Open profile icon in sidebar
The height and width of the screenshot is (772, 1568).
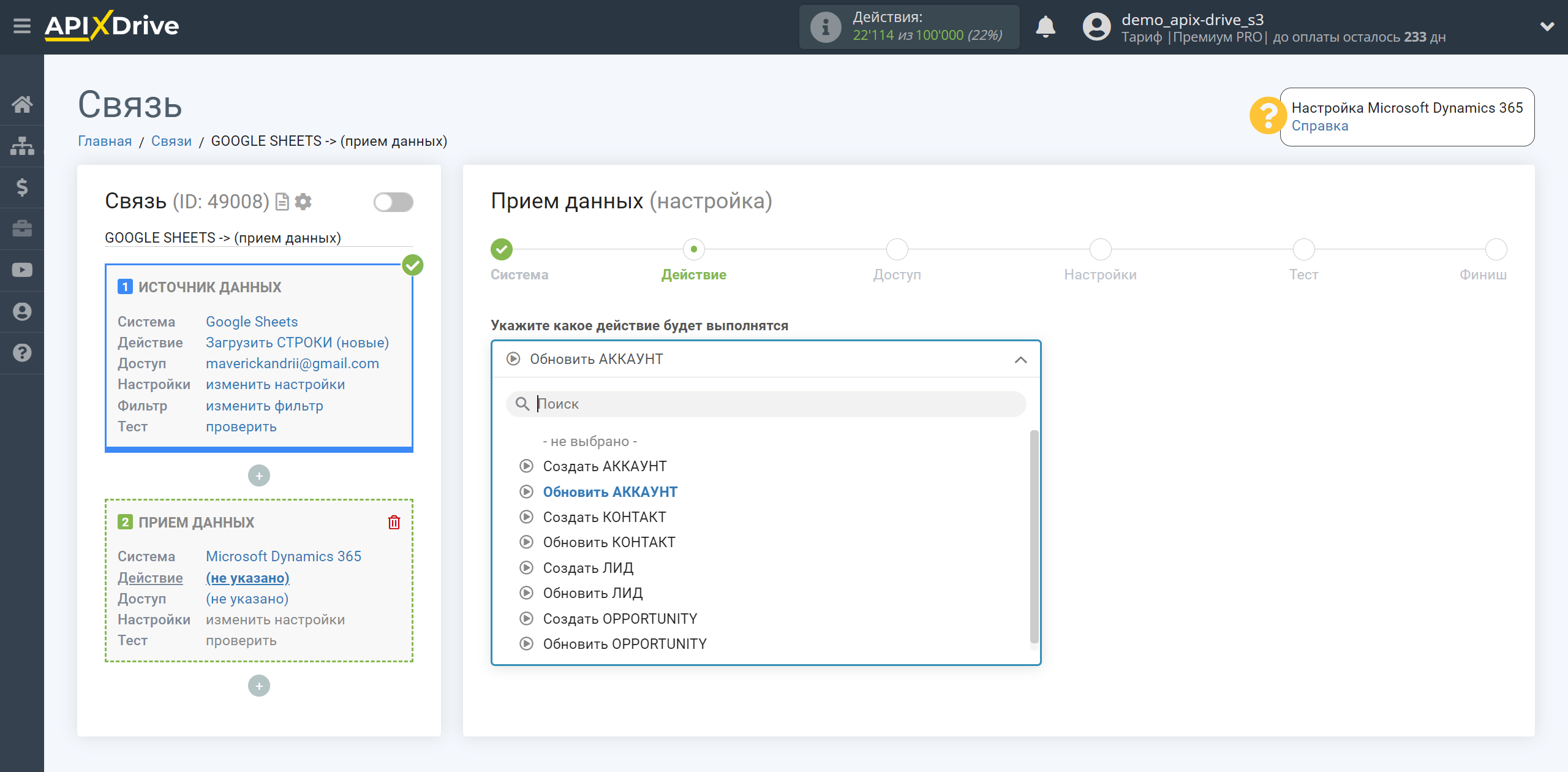pyautogui.click(x=22, y=311)
